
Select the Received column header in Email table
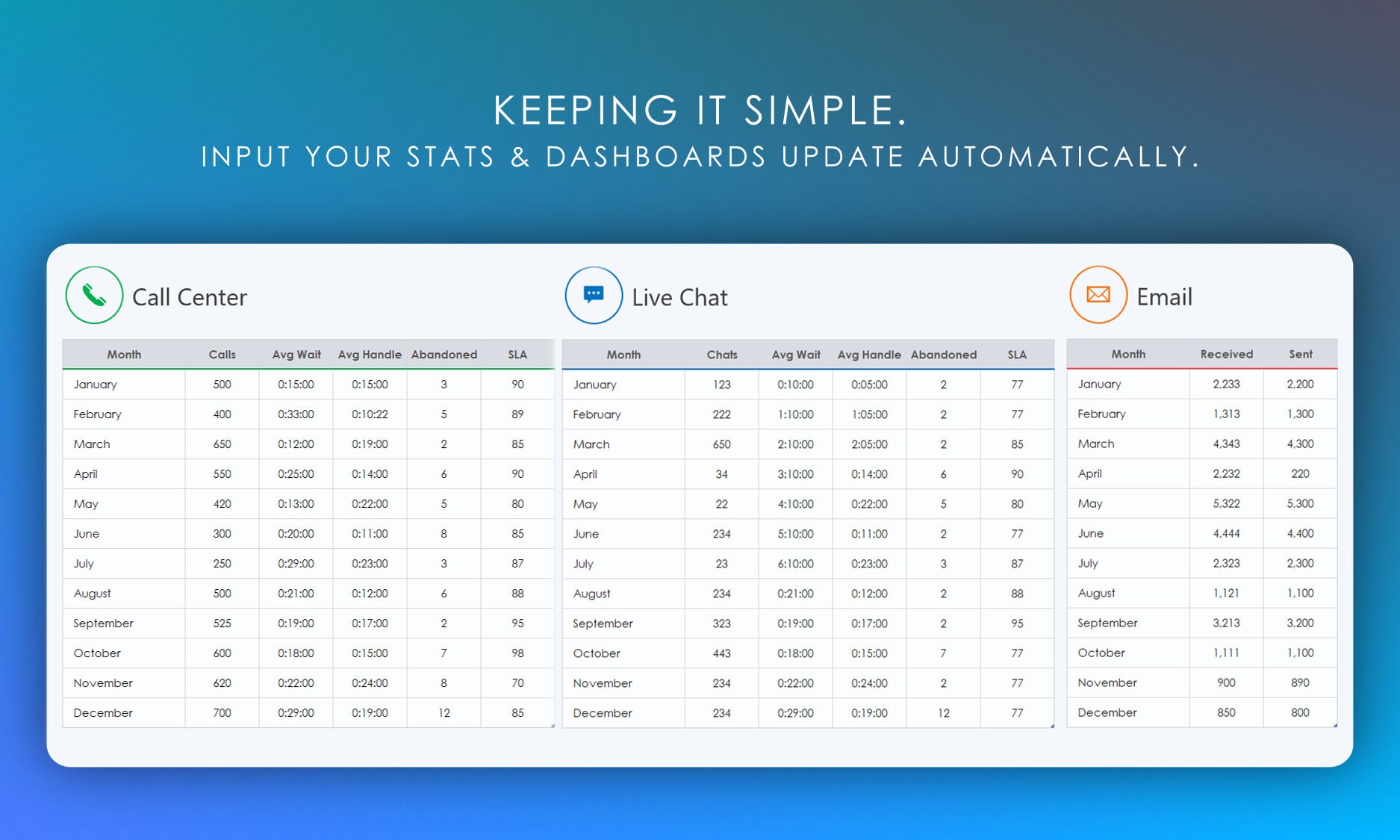(x=1225, y=354)
